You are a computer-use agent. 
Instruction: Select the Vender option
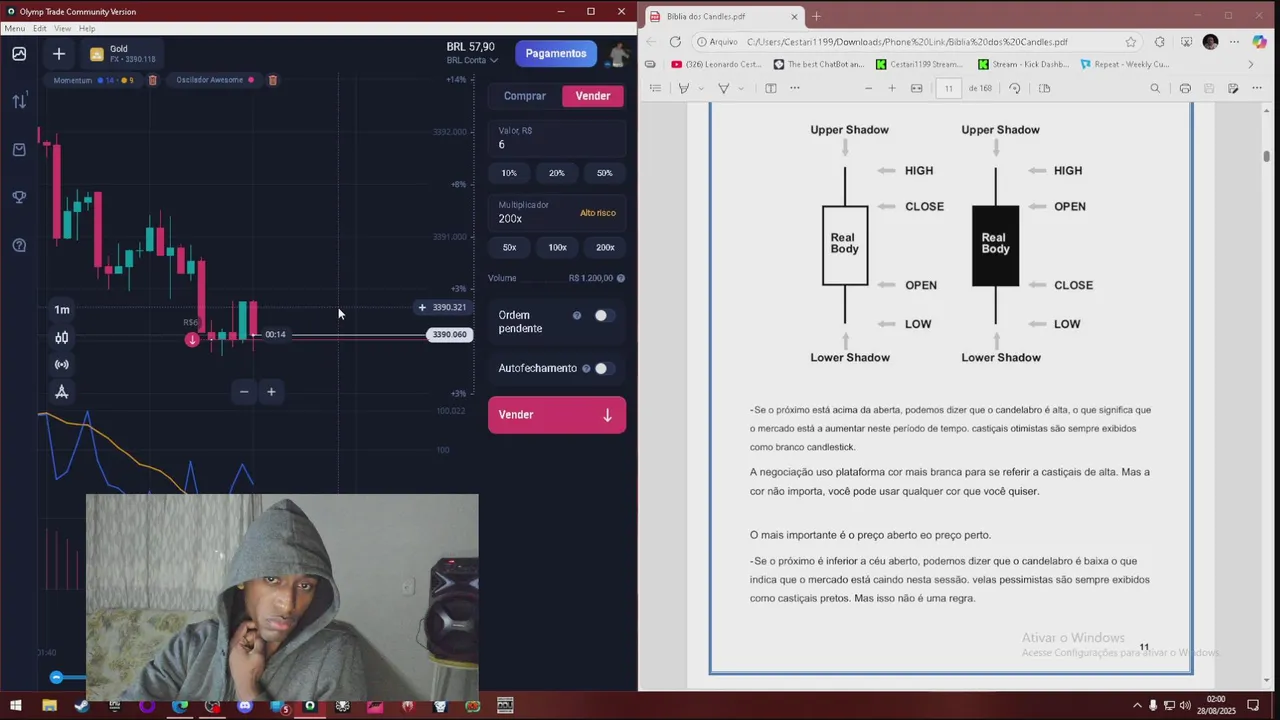tap(593, 96)
